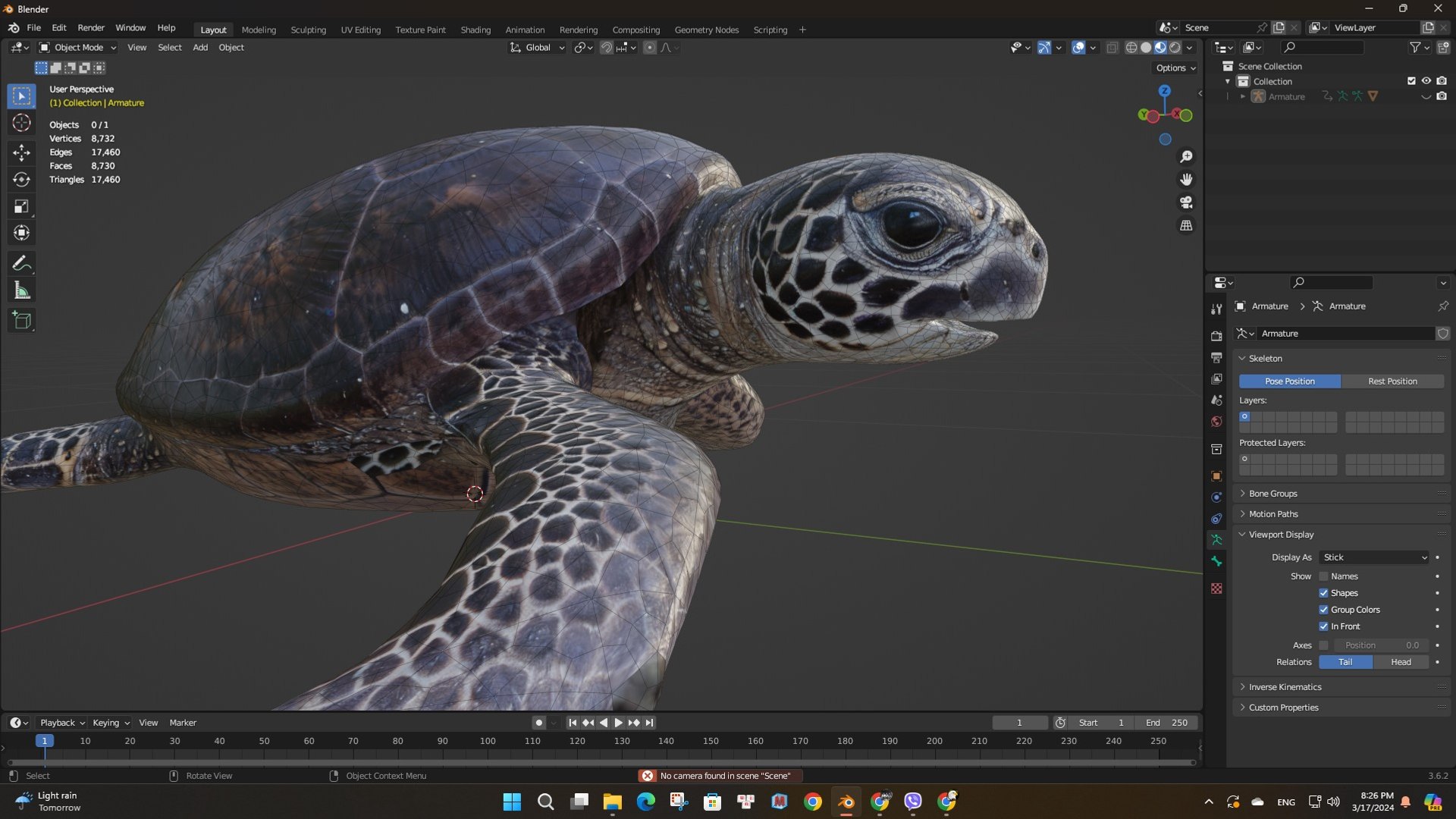Select the Annotate tool

click(x=21, y=263)
